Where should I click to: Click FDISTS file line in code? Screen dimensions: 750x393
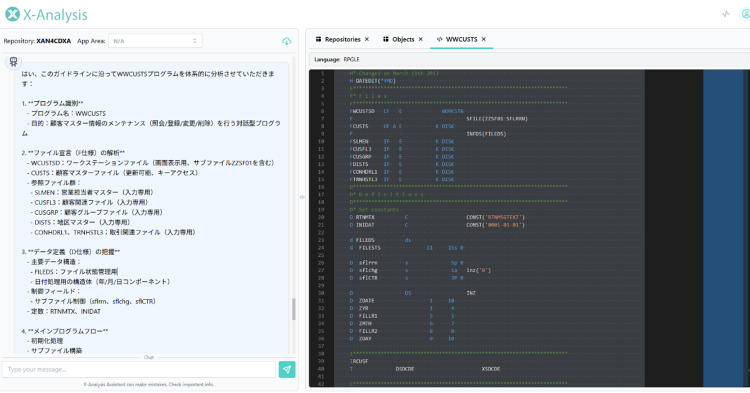pyautogui.click(x=402, y=164)
